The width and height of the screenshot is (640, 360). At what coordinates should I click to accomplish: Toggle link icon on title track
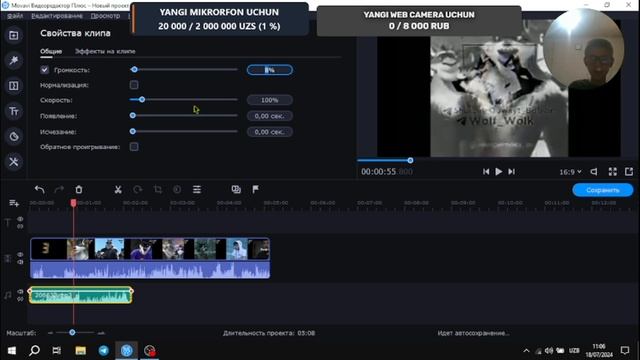(20, 227)
